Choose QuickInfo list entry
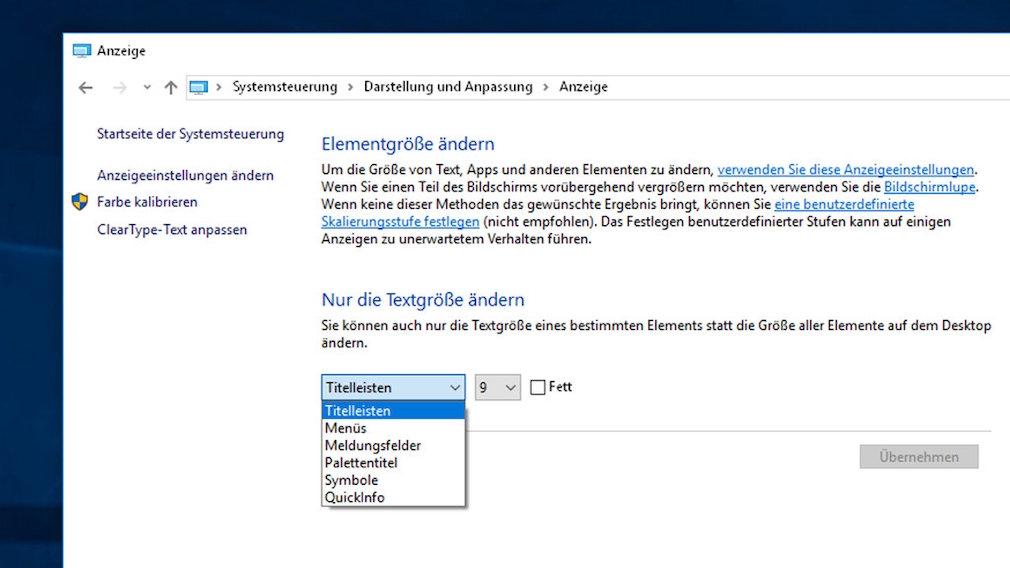 coord(354,497)
